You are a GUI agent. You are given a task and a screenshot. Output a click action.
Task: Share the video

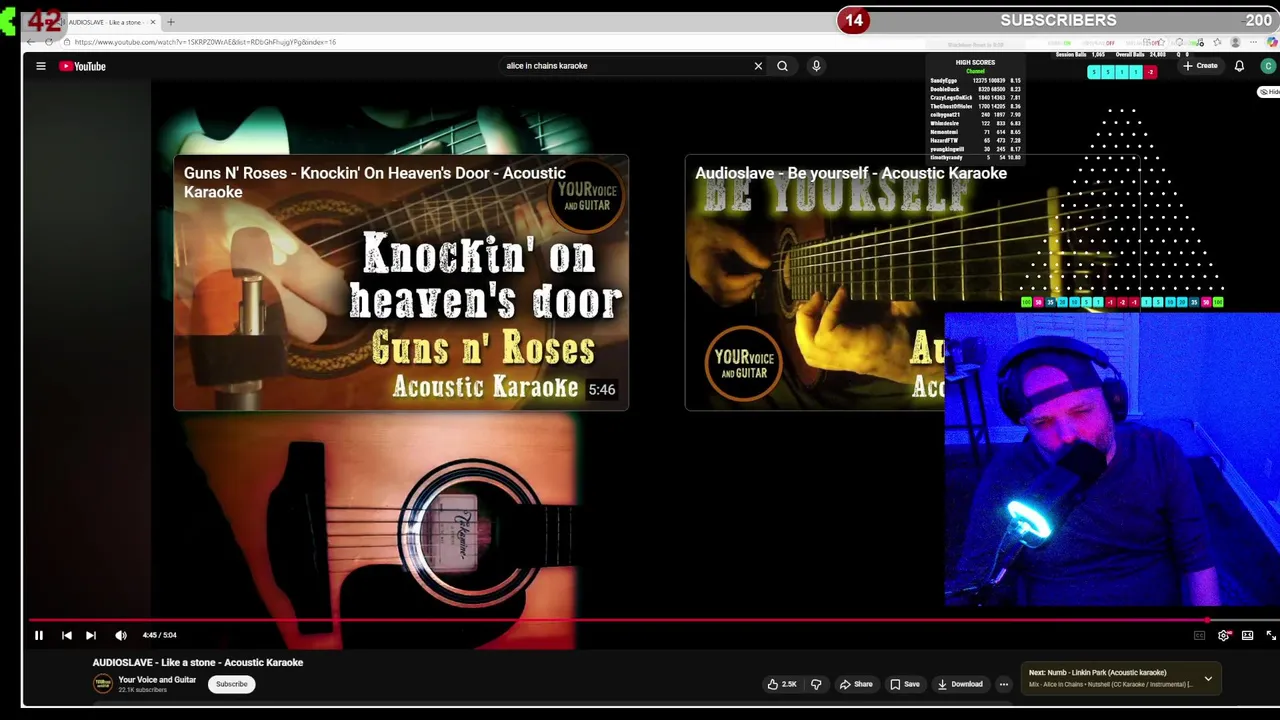pos(856,684)
